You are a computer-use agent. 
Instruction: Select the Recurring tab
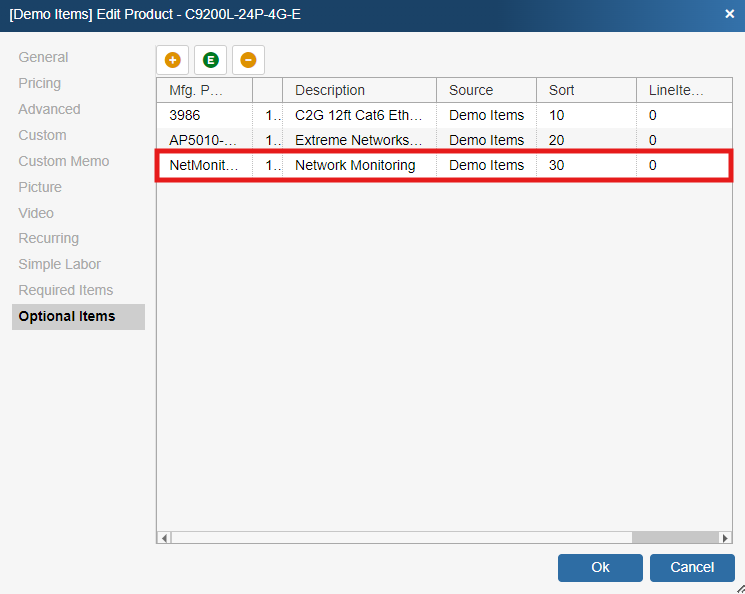(x=48, y=238)
